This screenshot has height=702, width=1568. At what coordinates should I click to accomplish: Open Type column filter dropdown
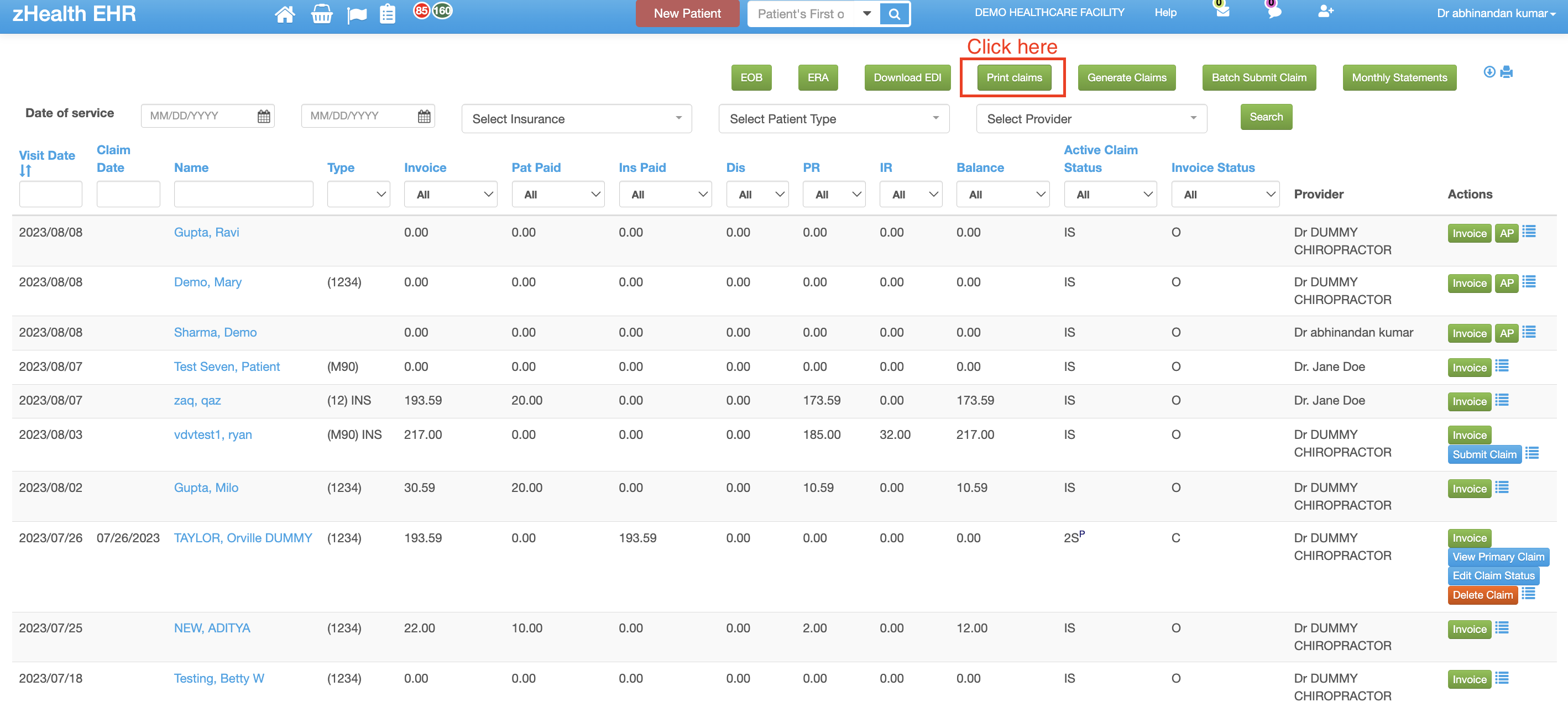(358, 194)
